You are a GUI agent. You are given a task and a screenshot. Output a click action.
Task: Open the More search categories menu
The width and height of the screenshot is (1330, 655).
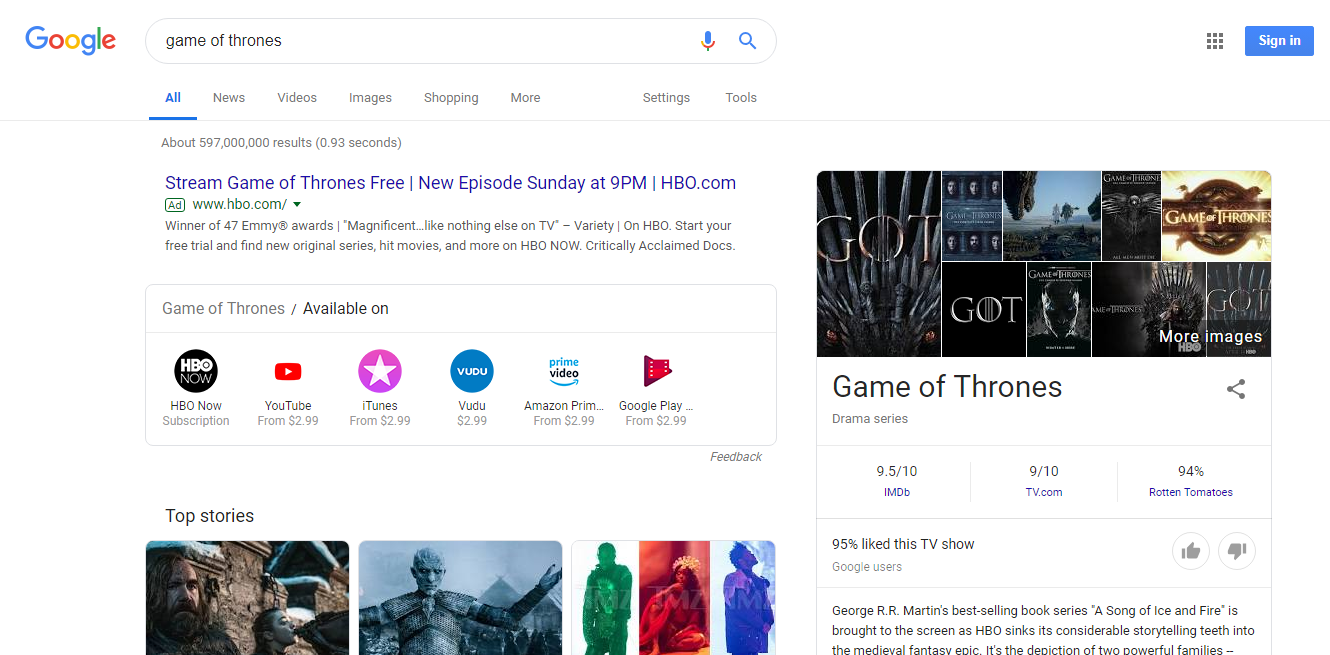click(525, 98)
